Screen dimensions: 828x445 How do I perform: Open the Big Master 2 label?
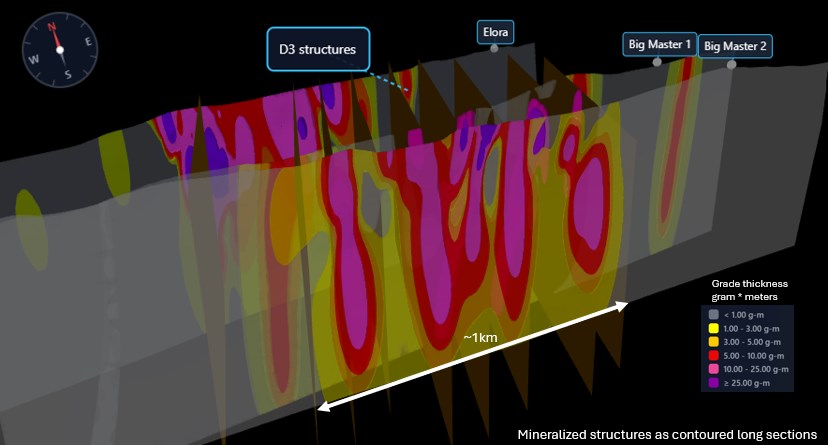click(x=735, y=46)
